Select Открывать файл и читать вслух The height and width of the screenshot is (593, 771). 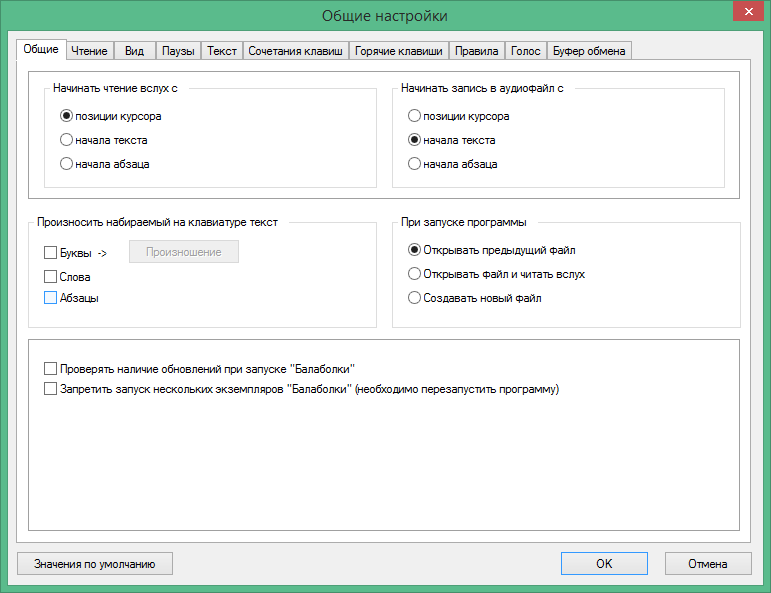[415, 273]
